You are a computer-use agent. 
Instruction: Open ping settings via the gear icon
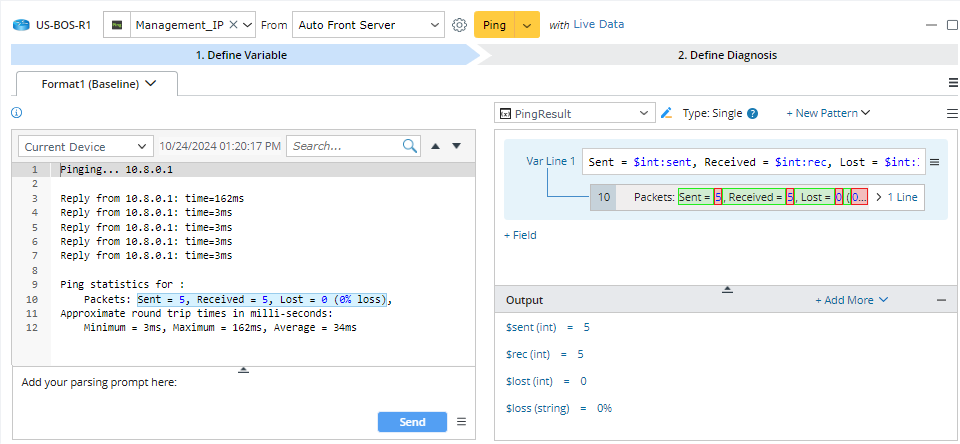coord(459,25)
